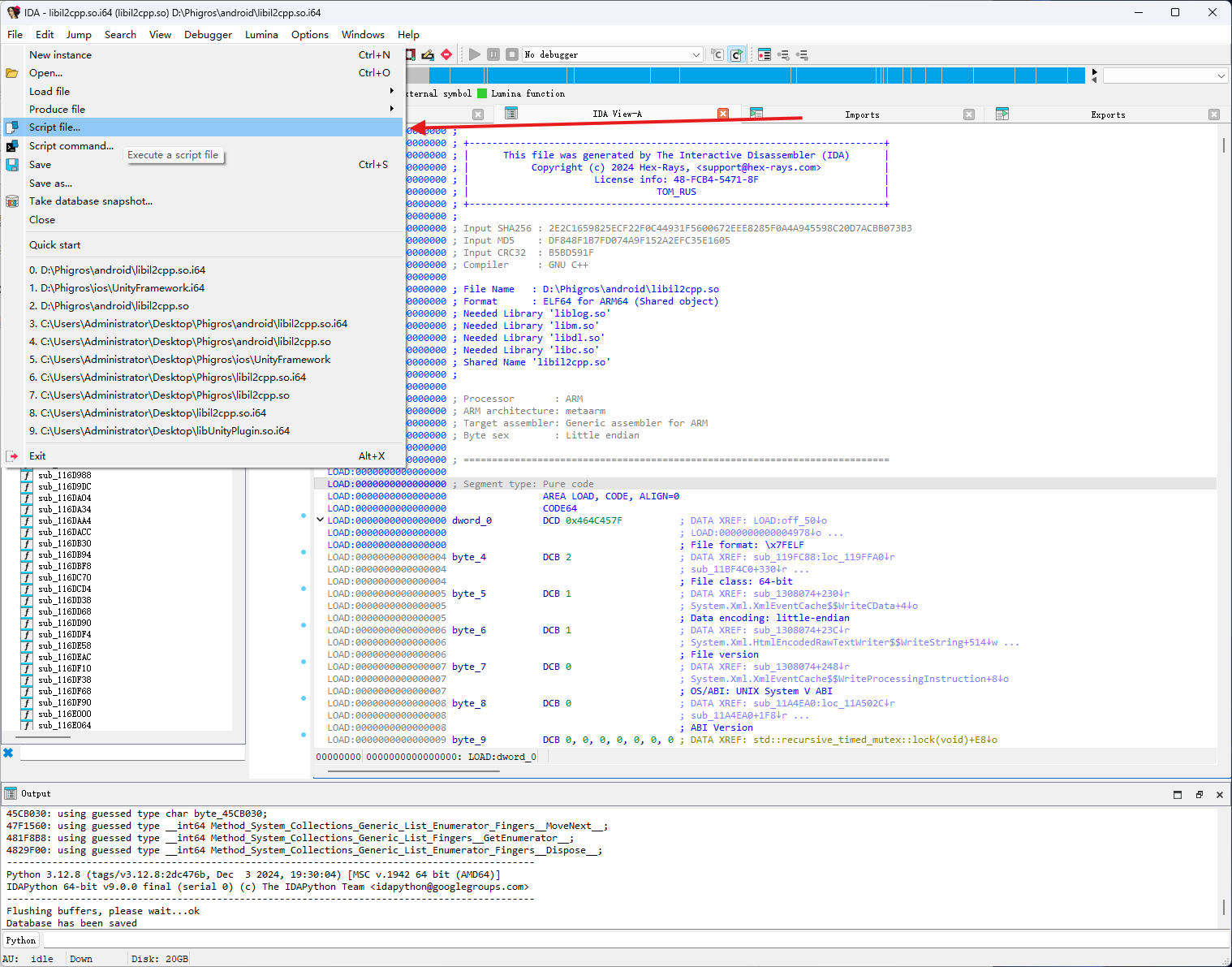Screen dimensions: 1232x967
Task: Open the Options menu
Action: click(x=310, y=35)
